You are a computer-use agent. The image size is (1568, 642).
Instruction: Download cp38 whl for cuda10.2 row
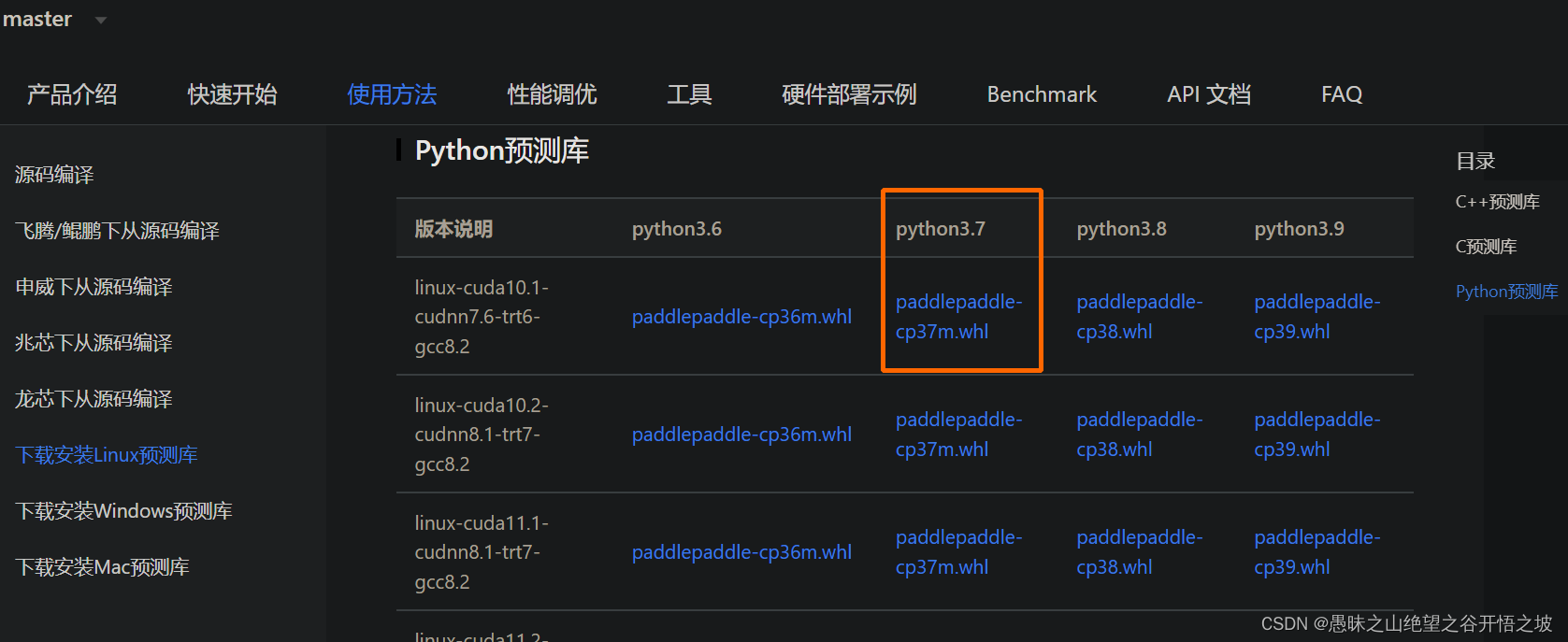[1140, 435]
